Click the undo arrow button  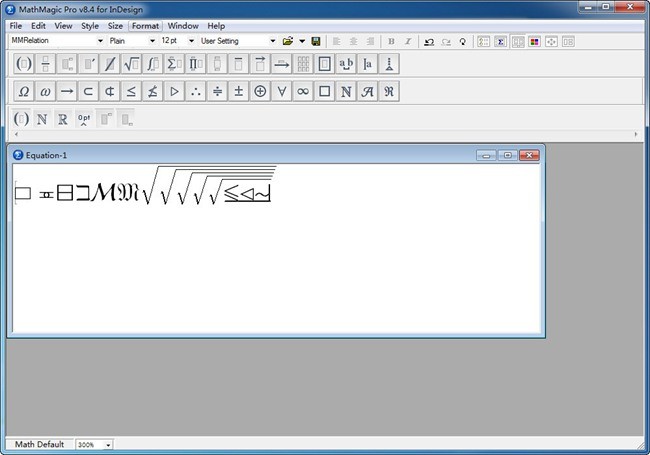(429, 41)
